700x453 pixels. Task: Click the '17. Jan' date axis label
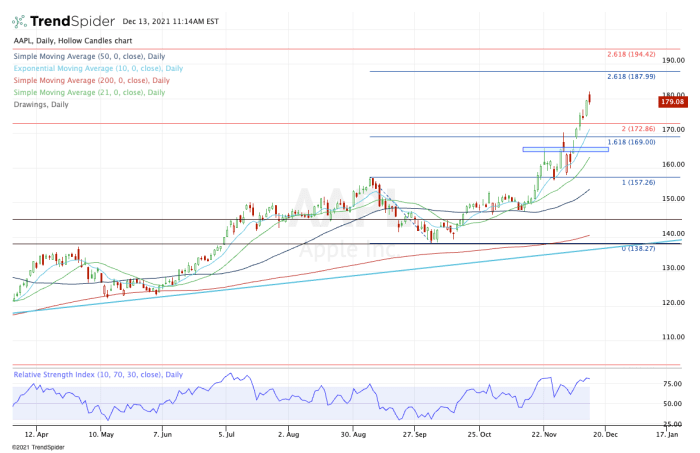coord(667,434)
